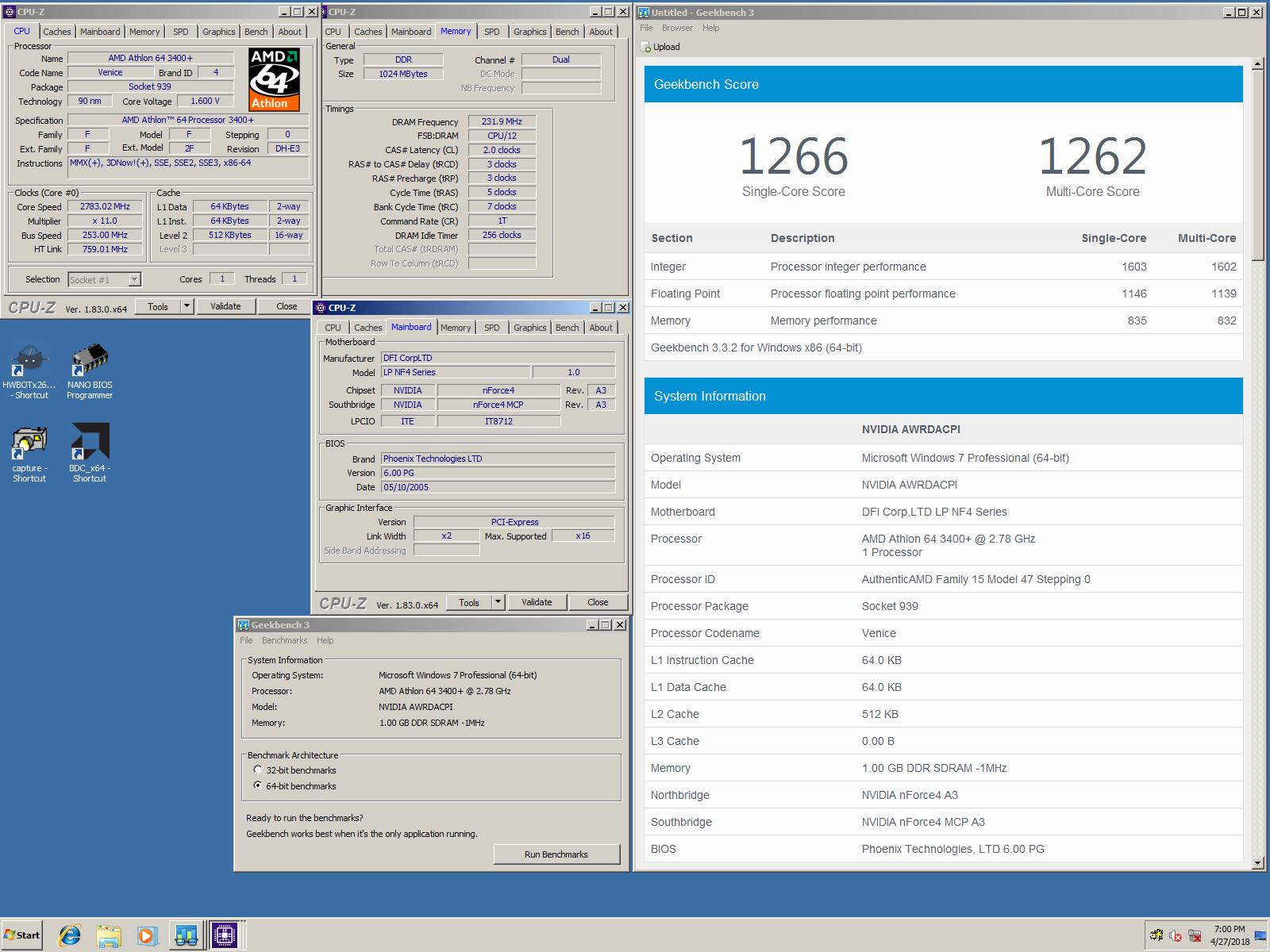Screen dimensions: 1270x952
Task: Click the scroll up arrow in the Geekbench results
Action: pyautogui.click(x=1257, y=63)
